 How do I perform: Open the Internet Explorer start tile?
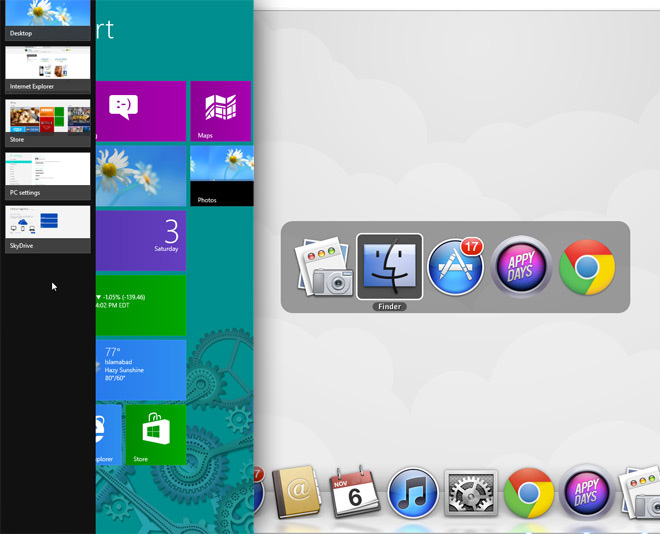pyautogui.click(x=109, y=435)
